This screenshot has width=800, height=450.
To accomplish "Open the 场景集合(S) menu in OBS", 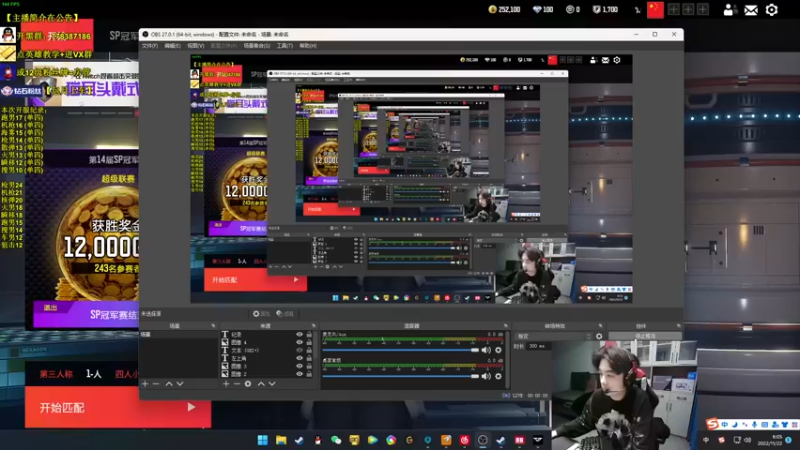I will click(x=257, y=46).
